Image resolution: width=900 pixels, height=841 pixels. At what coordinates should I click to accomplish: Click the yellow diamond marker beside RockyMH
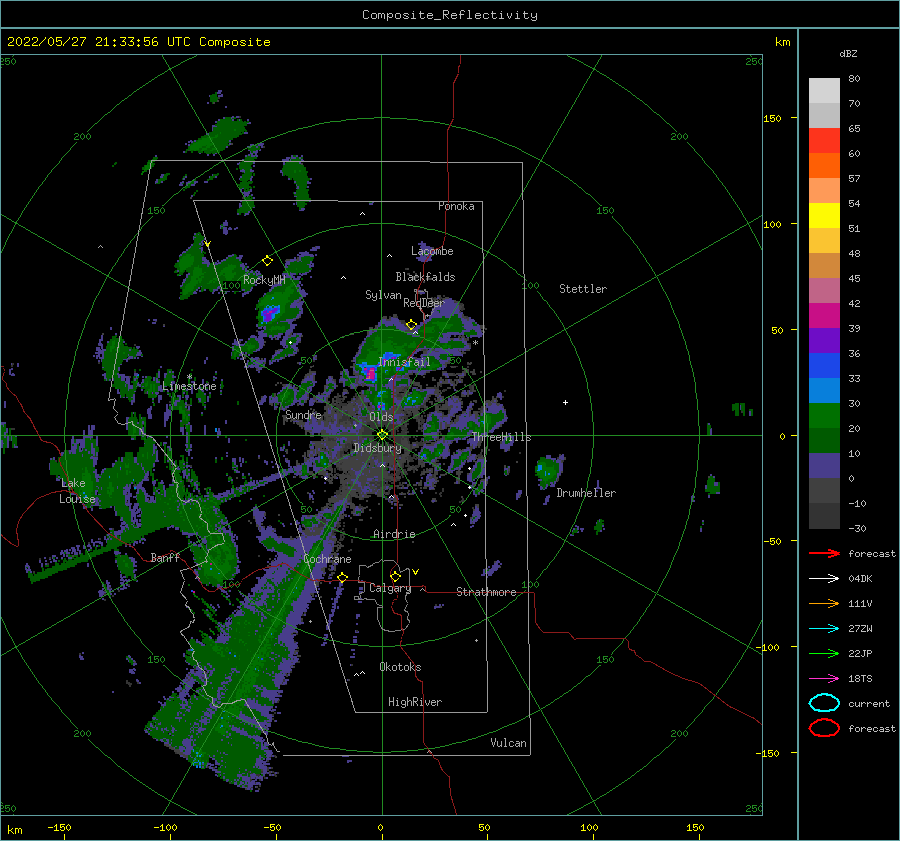point(267,261)
